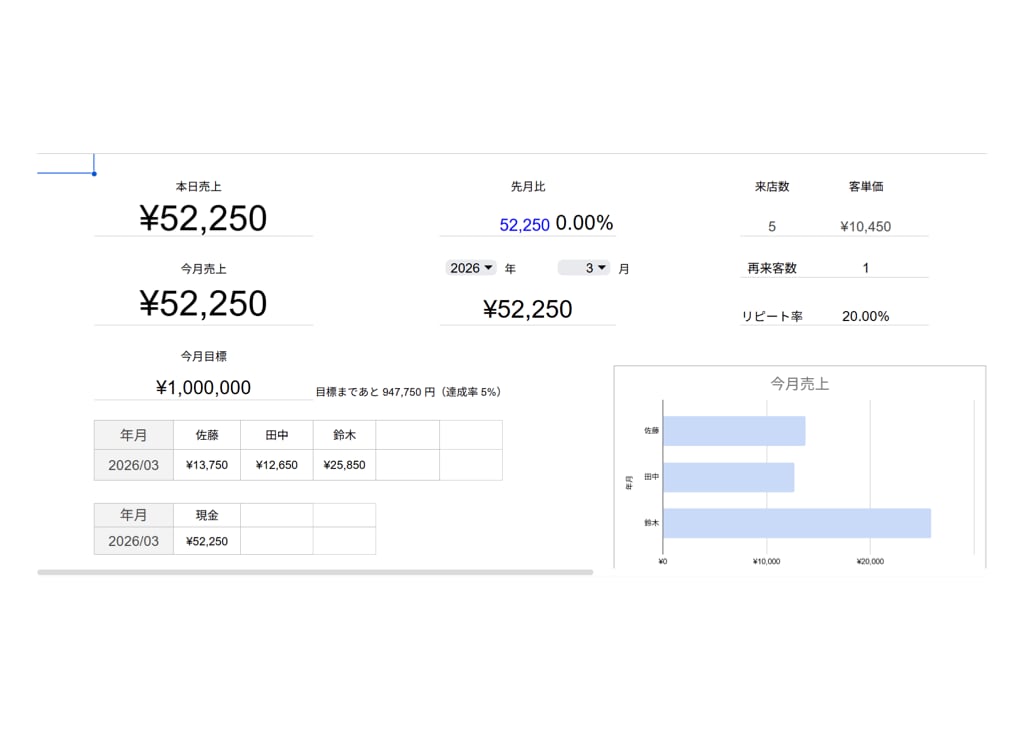Select the 2026/03 cell in the 現金 table
Image resolution: width=1024 pixels, height=730 pixels.
(134, 541)
